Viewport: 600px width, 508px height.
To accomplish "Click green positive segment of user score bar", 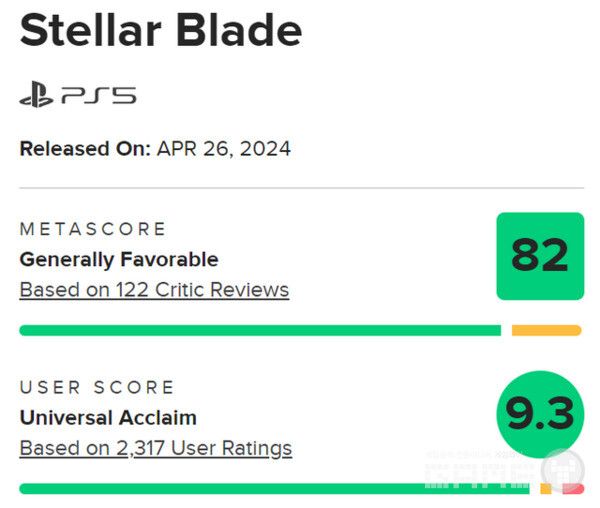I will [270, 489].
